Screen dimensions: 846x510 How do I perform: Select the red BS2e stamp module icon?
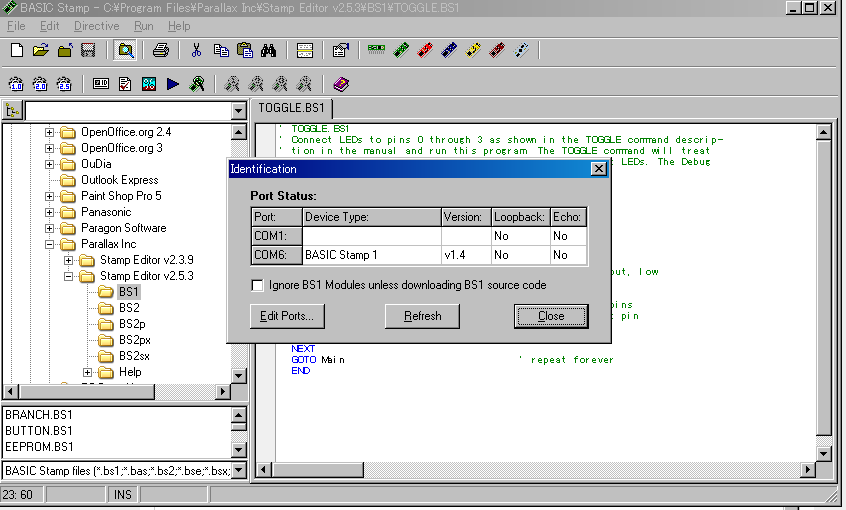tap(425, 51)
